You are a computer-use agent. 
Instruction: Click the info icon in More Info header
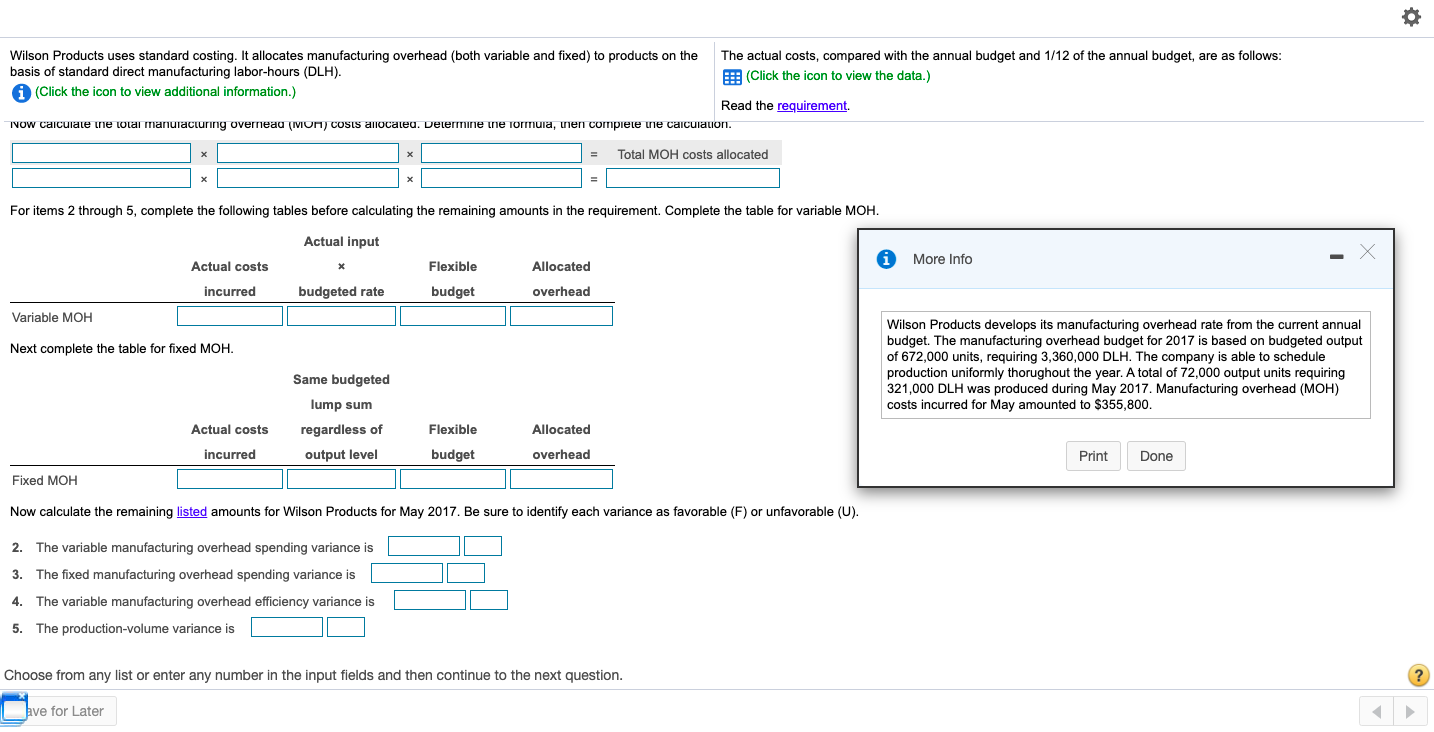(886, 259)
